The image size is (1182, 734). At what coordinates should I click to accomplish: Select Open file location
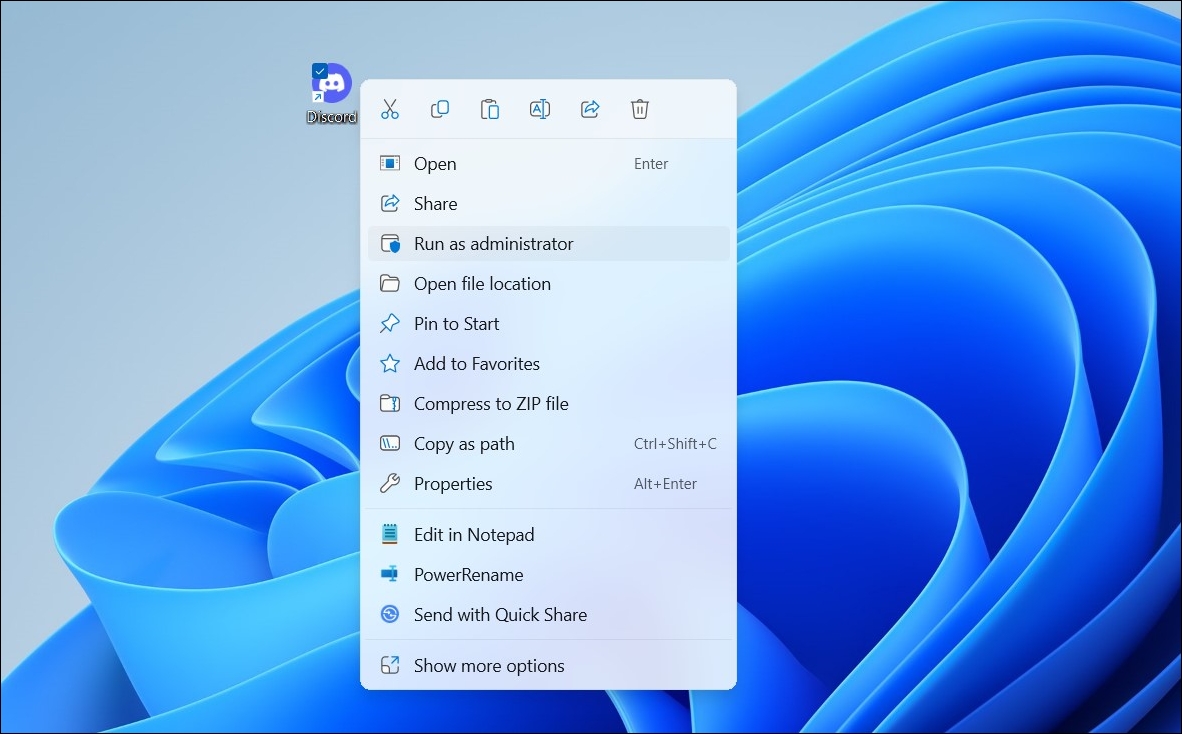point(482,283)
